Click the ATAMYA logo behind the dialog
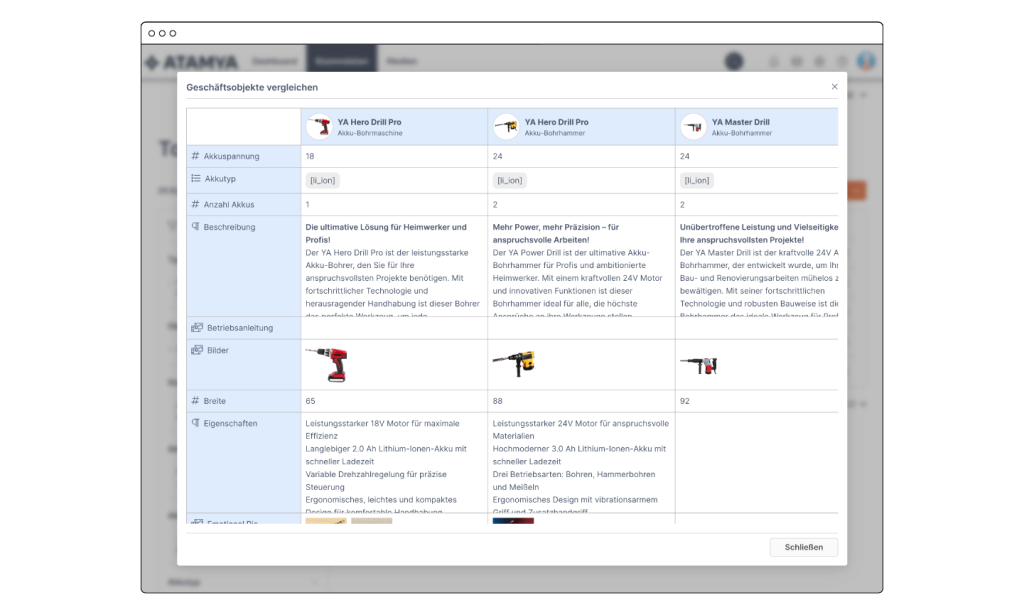 (192, 62)
